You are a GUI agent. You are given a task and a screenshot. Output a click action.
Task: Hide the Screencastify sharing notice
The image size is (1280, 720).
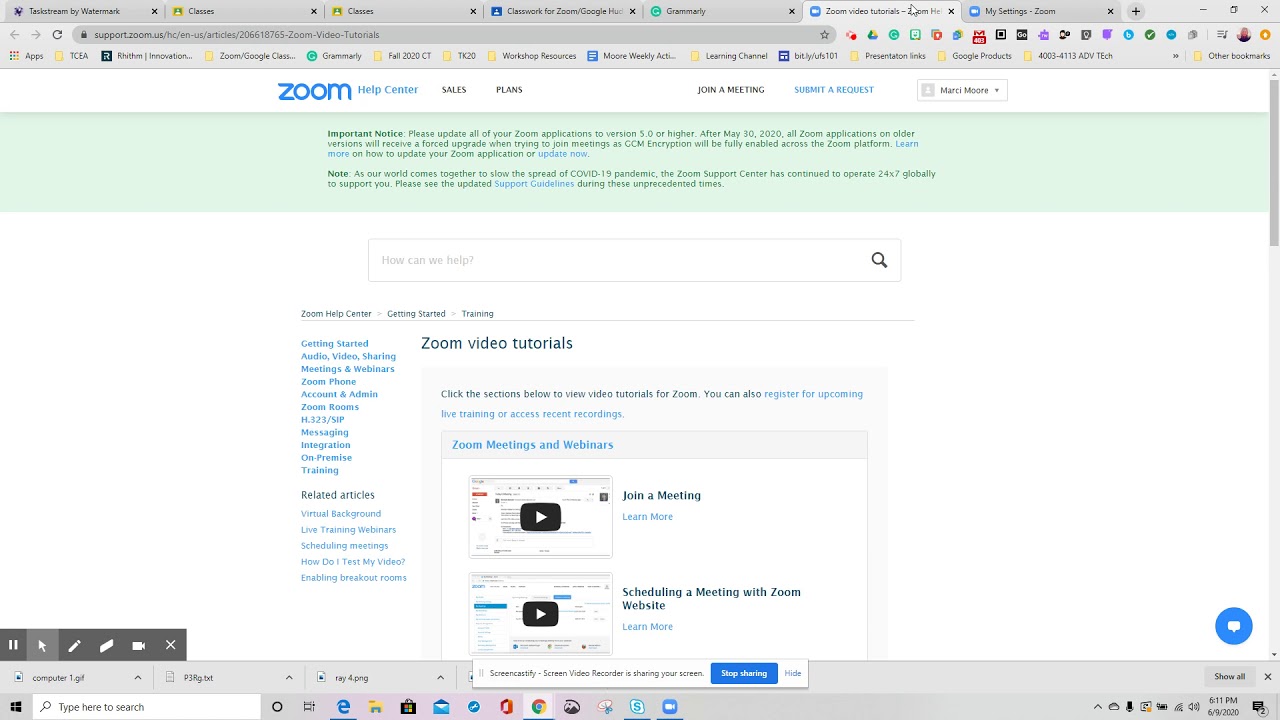pos(793,673)
